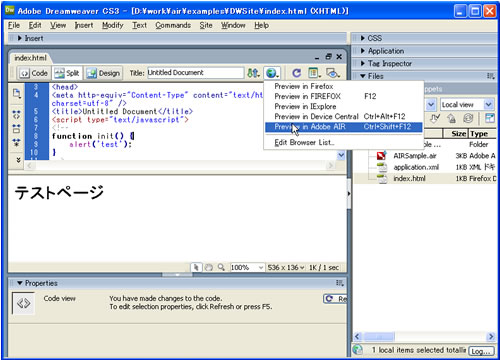
Task: Click the File Management icon beside the title field
Action: [253, 73]
